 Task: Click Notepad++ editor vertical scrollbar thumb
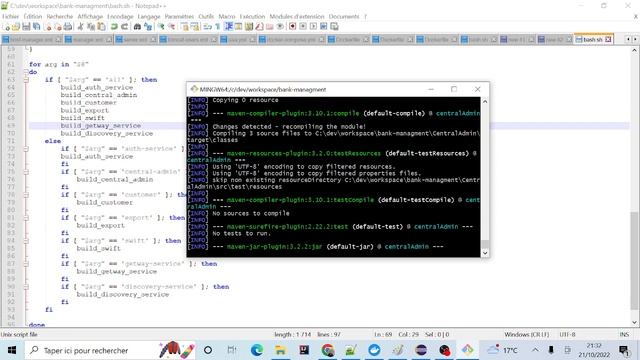coord(634,261)
